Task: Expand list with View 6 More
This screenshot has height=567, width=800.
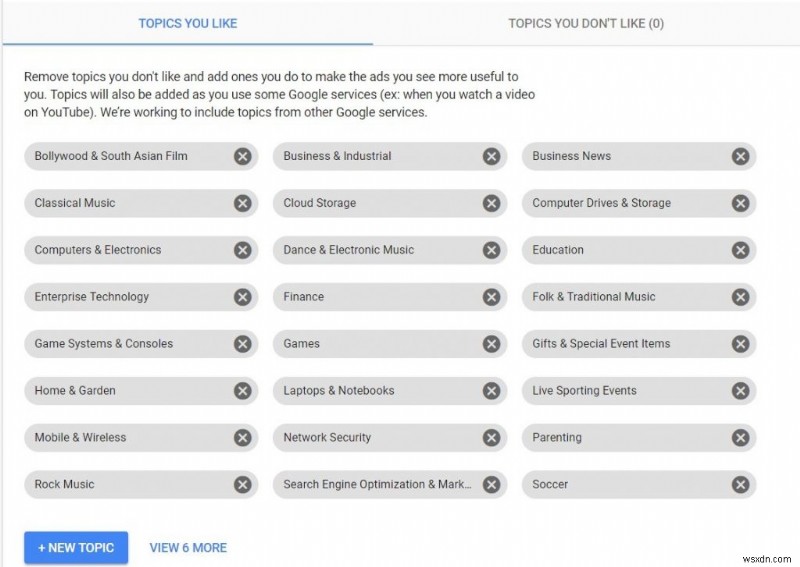Action: click(188, 547)
